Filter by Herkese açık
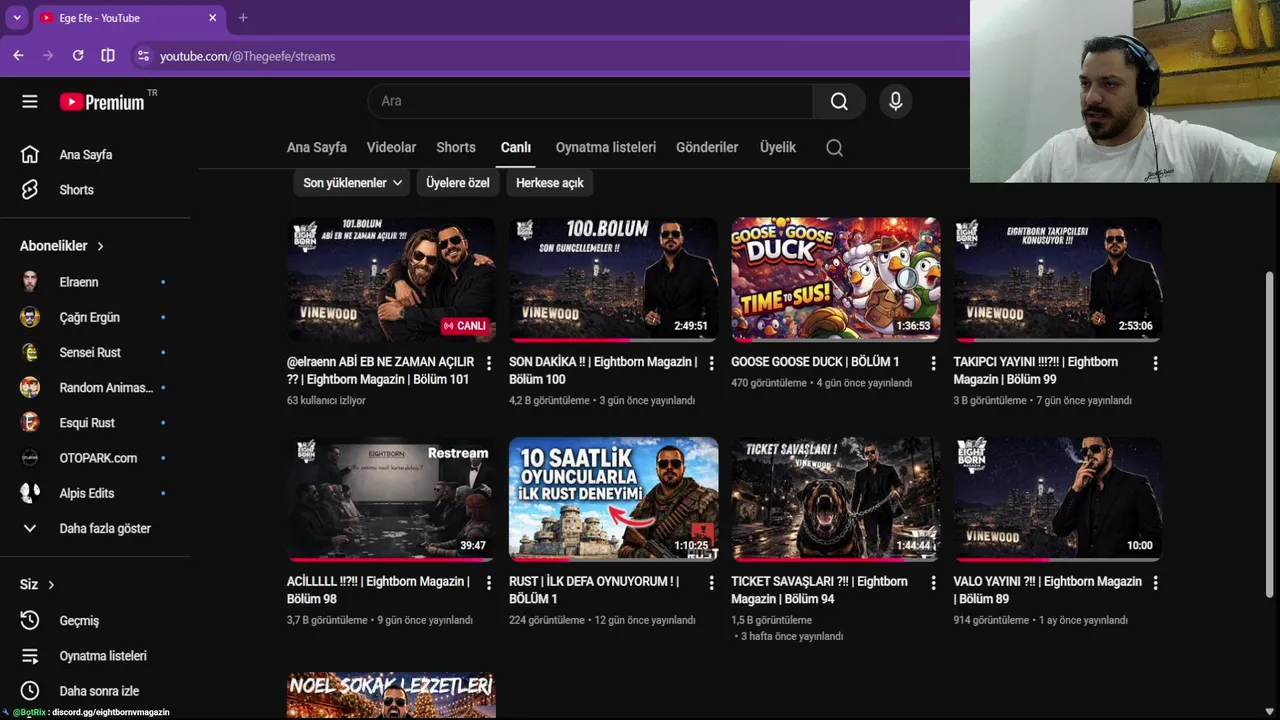1280x720 pixels. pos(550,183)
